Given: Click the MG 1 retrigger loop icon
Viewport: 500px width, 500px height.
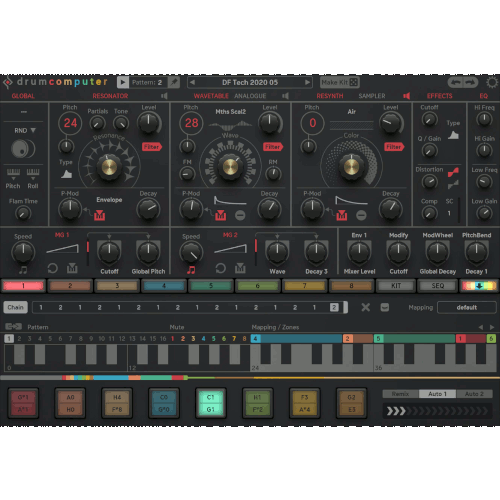Looking at the screenshot, I should coord(52,268).
